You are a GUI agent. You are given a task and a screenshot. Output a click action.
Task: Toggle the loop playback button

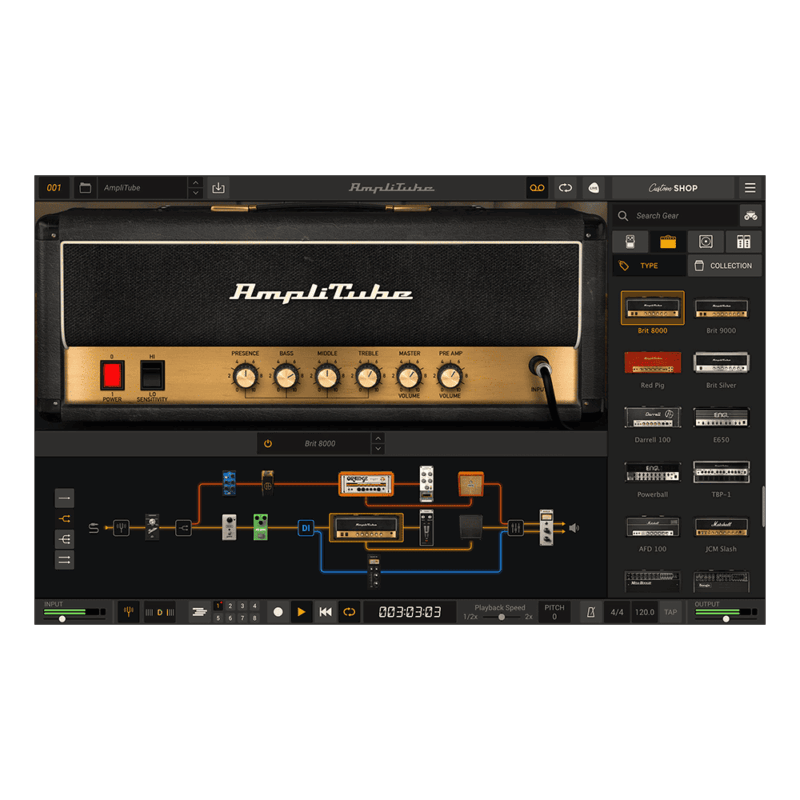click(349, 612)
